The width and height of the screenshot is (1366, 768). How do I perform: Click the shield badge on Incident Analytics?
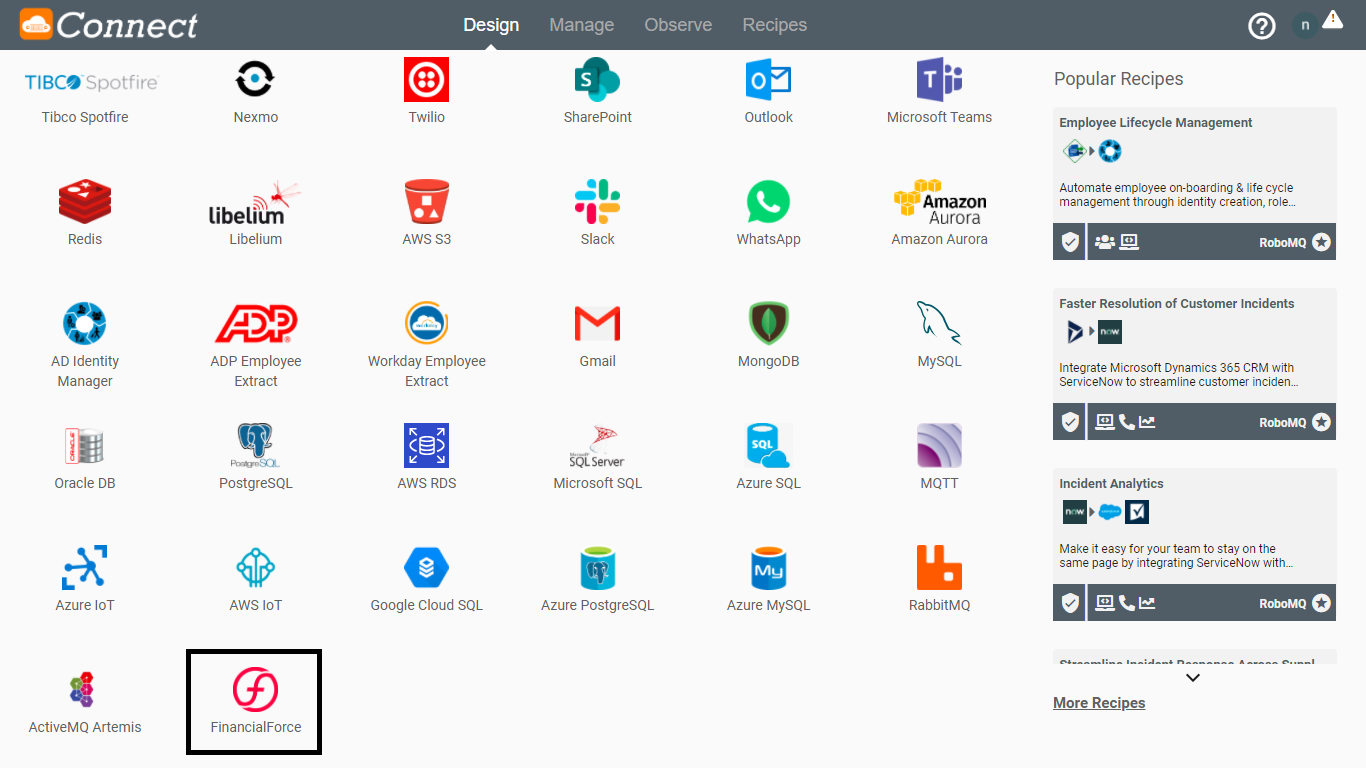point(1069,603)
